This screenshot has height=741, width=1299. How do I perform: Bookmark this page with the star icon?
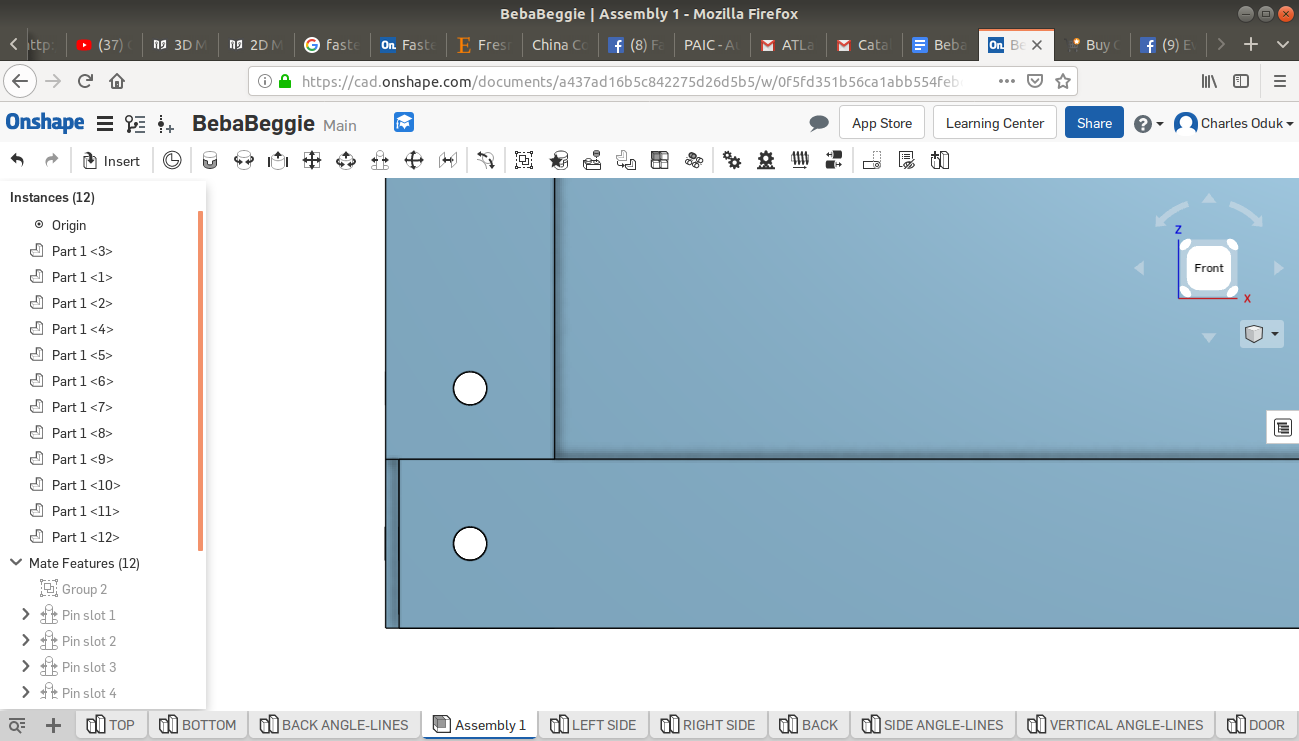click(x=1063, y=81)
